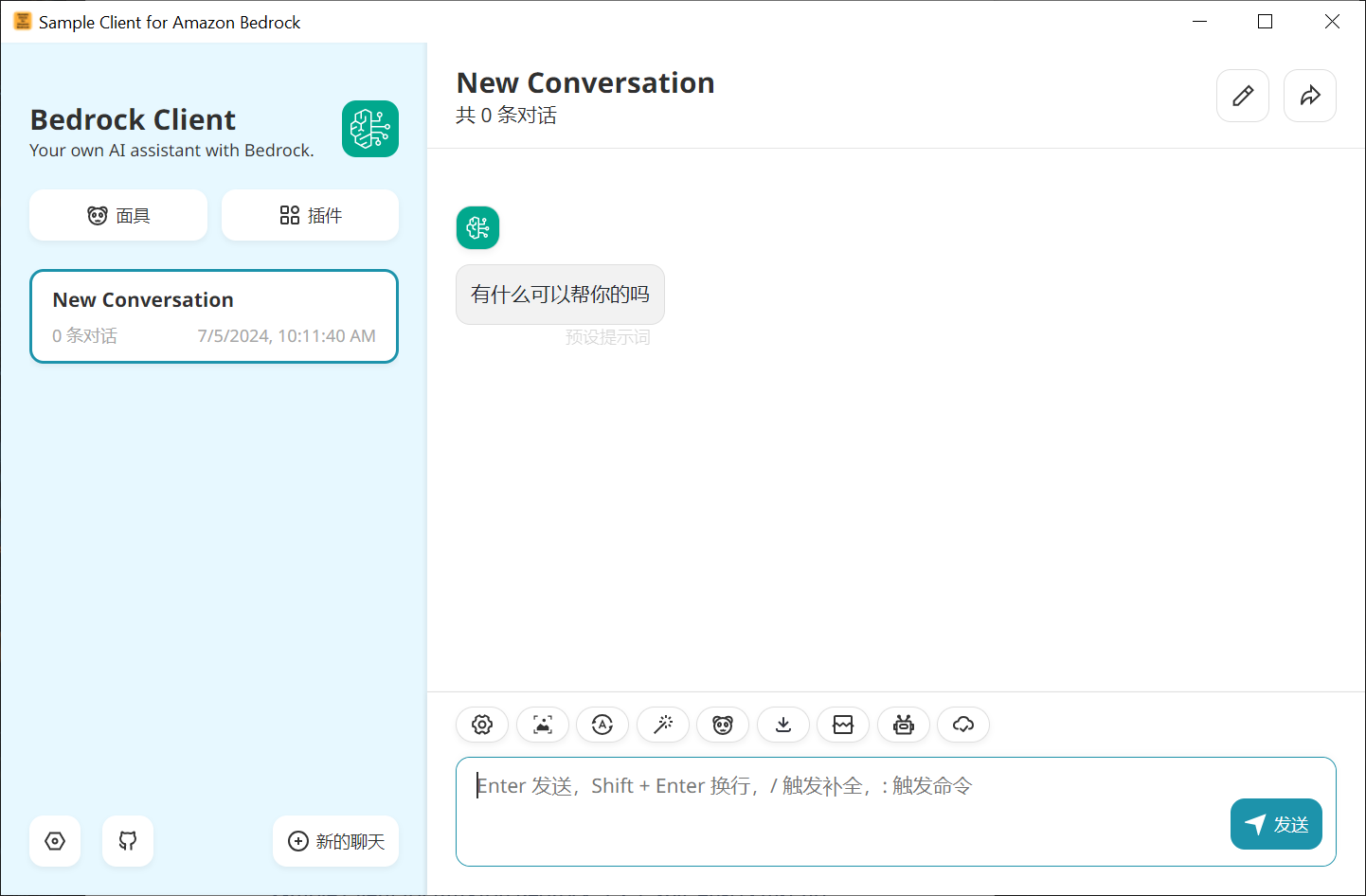Click the download arrow icon

(x=783, y=725)
